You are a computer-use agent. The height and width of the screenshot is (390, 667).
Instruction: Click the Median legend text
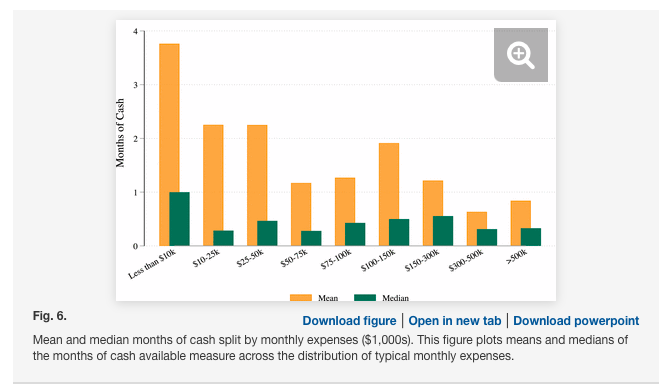(x=395, y=298)
